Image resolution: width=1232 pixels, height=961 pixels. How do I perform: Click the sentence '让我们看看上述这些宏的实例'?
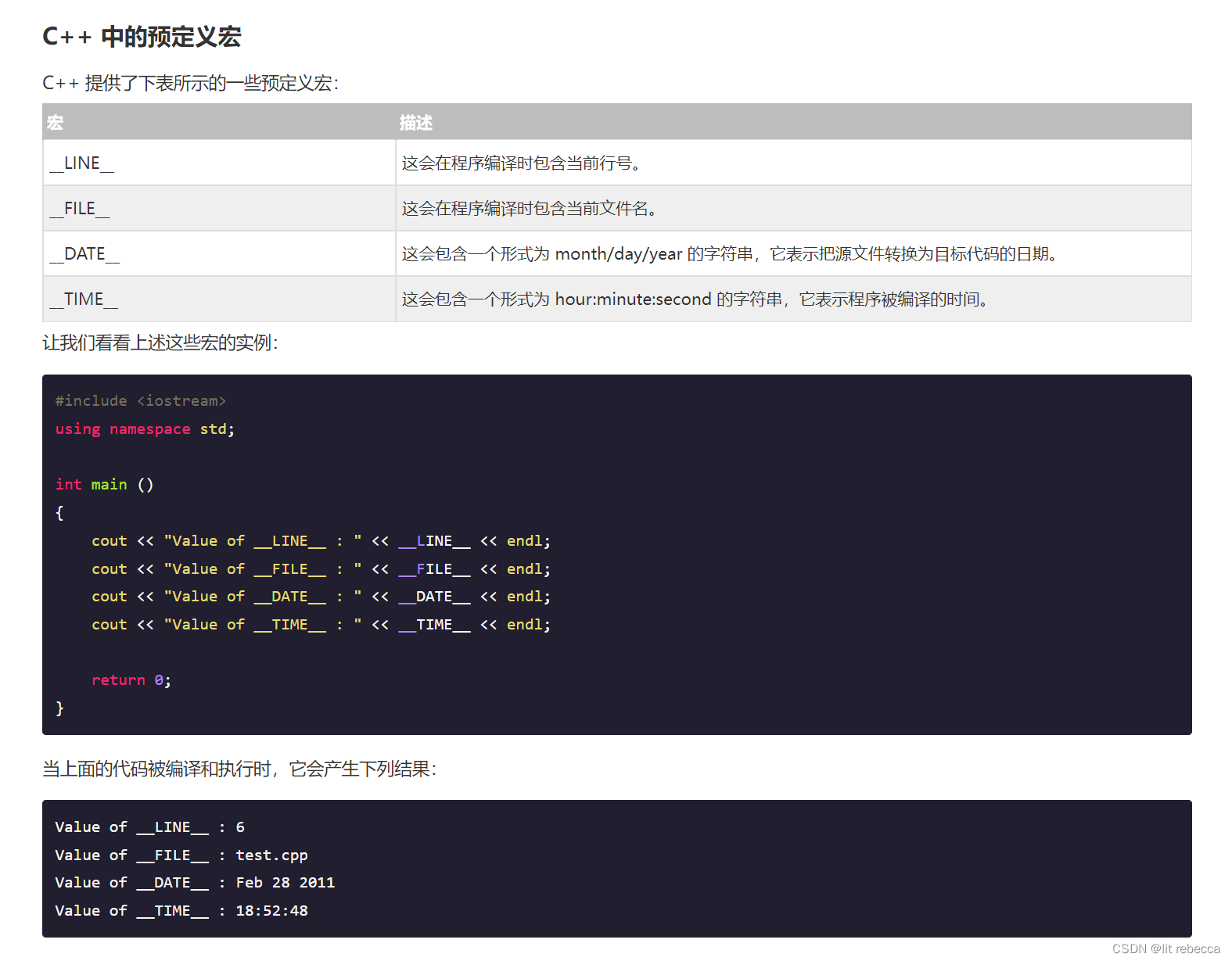pos(160,342)
